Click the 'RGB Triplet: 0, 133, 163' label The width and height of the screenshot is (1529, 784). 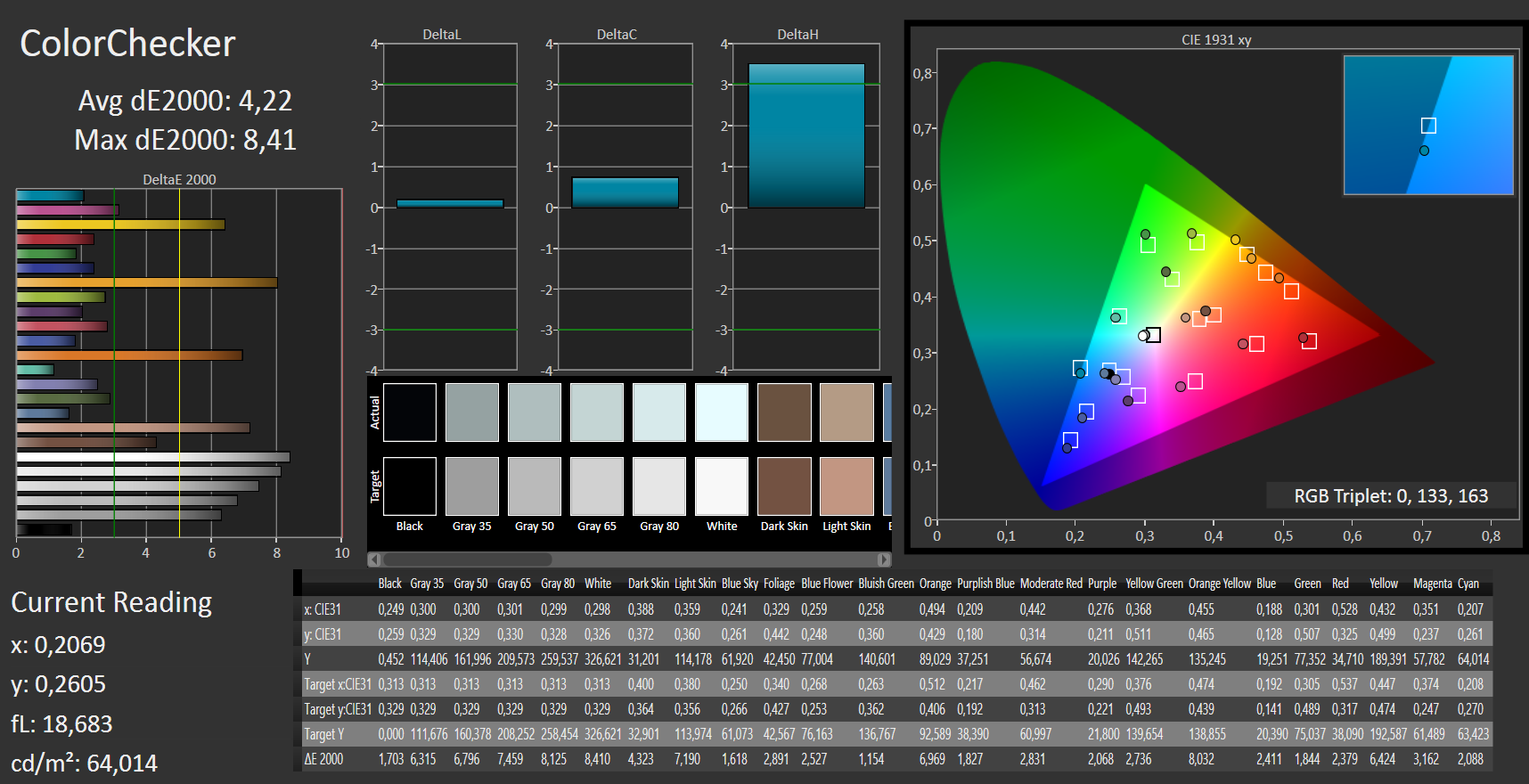click(x=1391, y=496)
